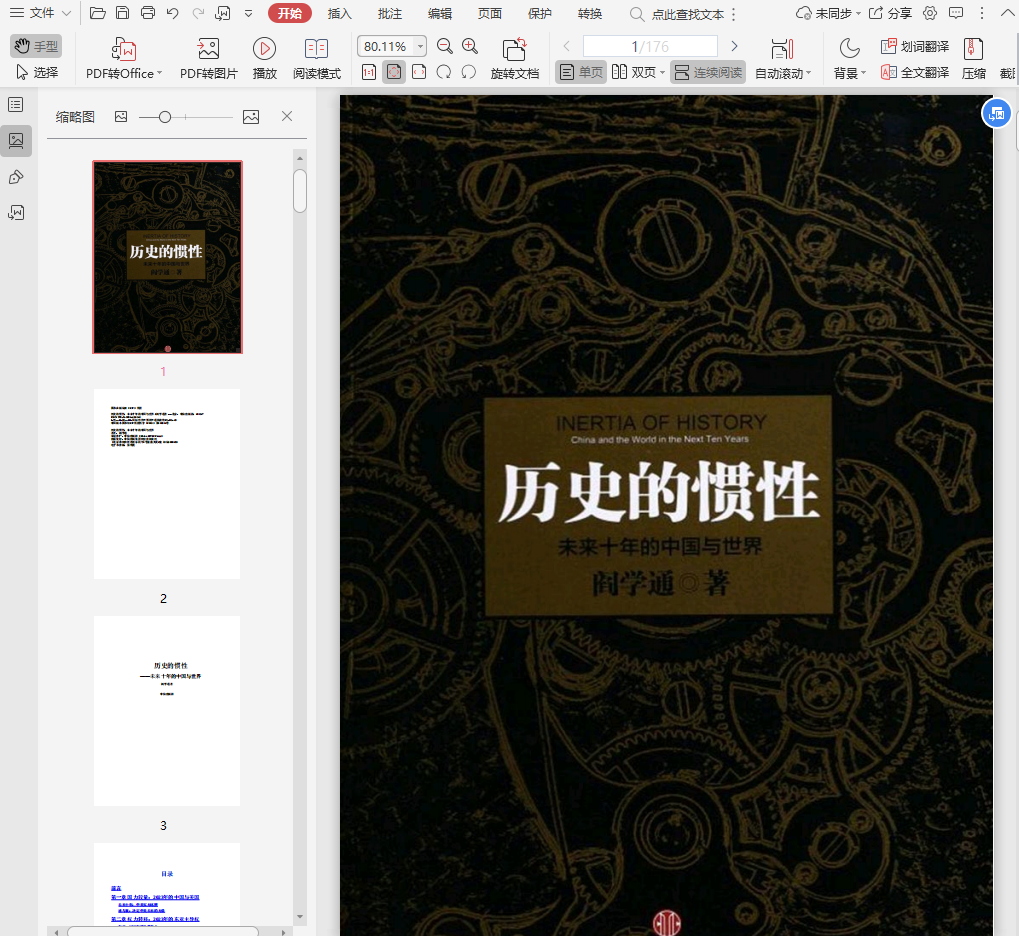Enlarge thumbnails with the large image icon
1019x936 pixels.
click(x=251, y=116)
